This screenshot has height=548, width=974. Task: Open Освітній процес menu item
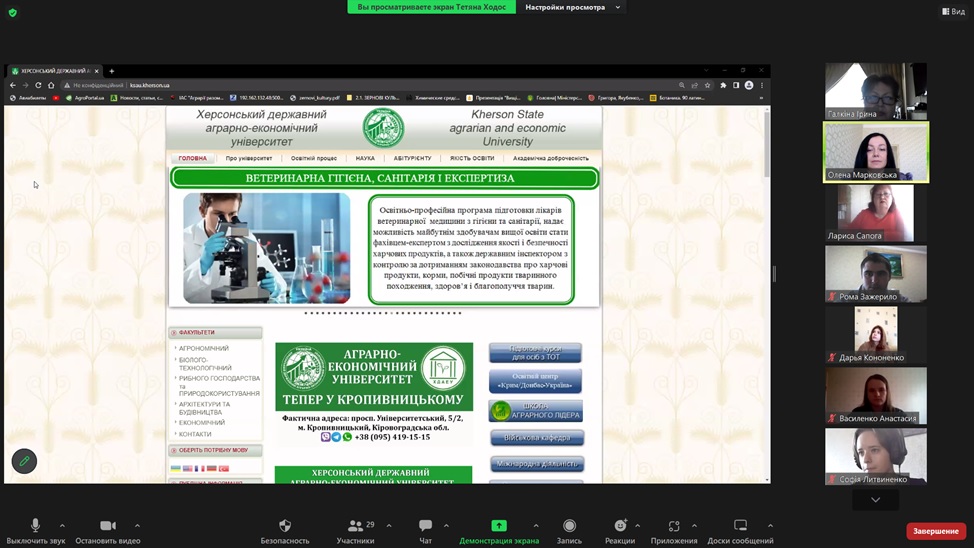pyautogui.click(x=314, y=158)
